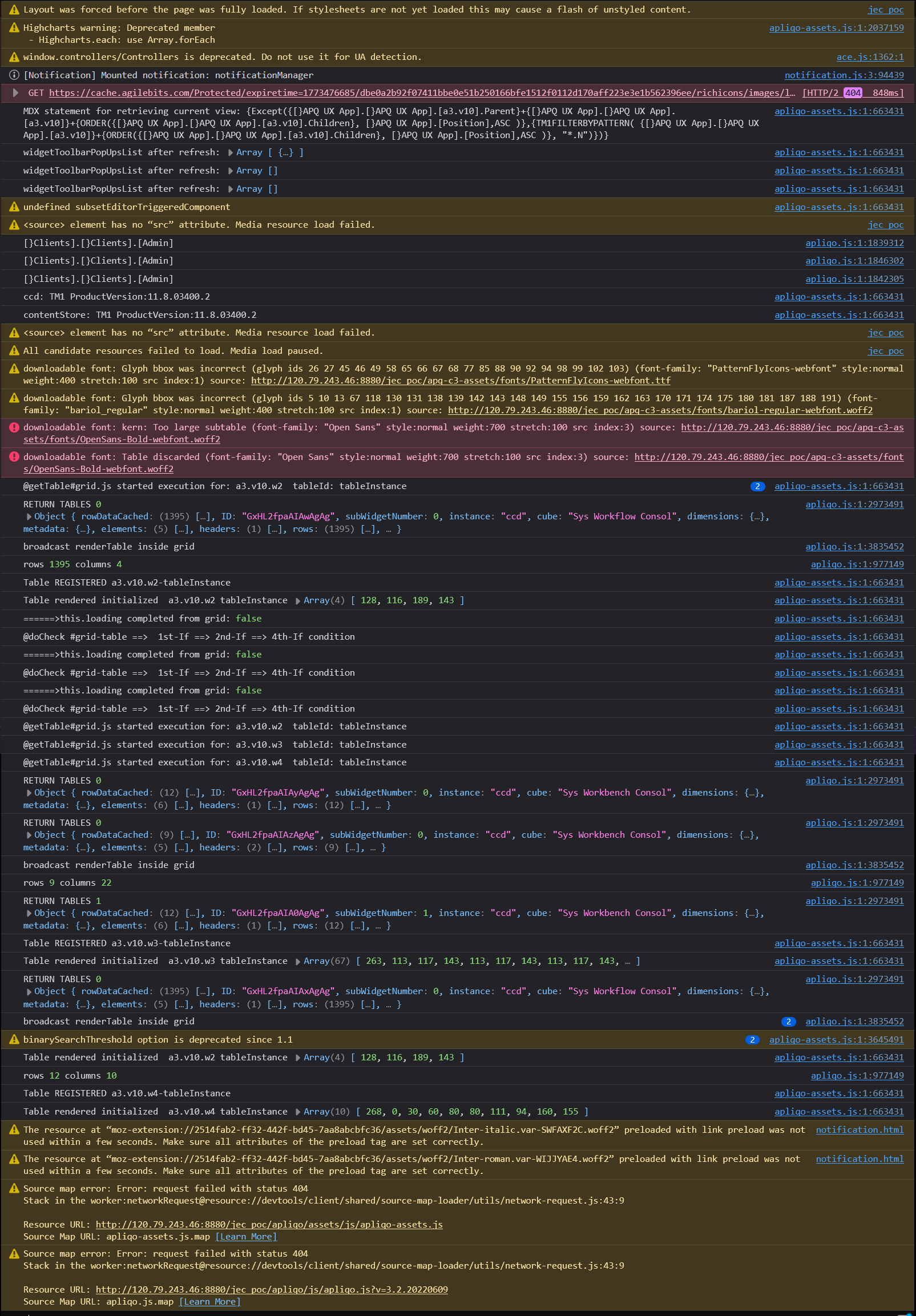This screenshot has width=916, height=1316.
Task: Open the PatternFlyIcons-webfont.ttf font URL
Action: [x=461, y=381]
